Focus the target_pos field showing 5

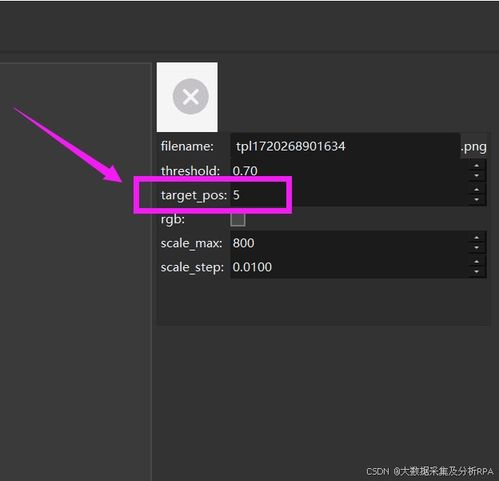pyautogui.click(x=349, y=195)
